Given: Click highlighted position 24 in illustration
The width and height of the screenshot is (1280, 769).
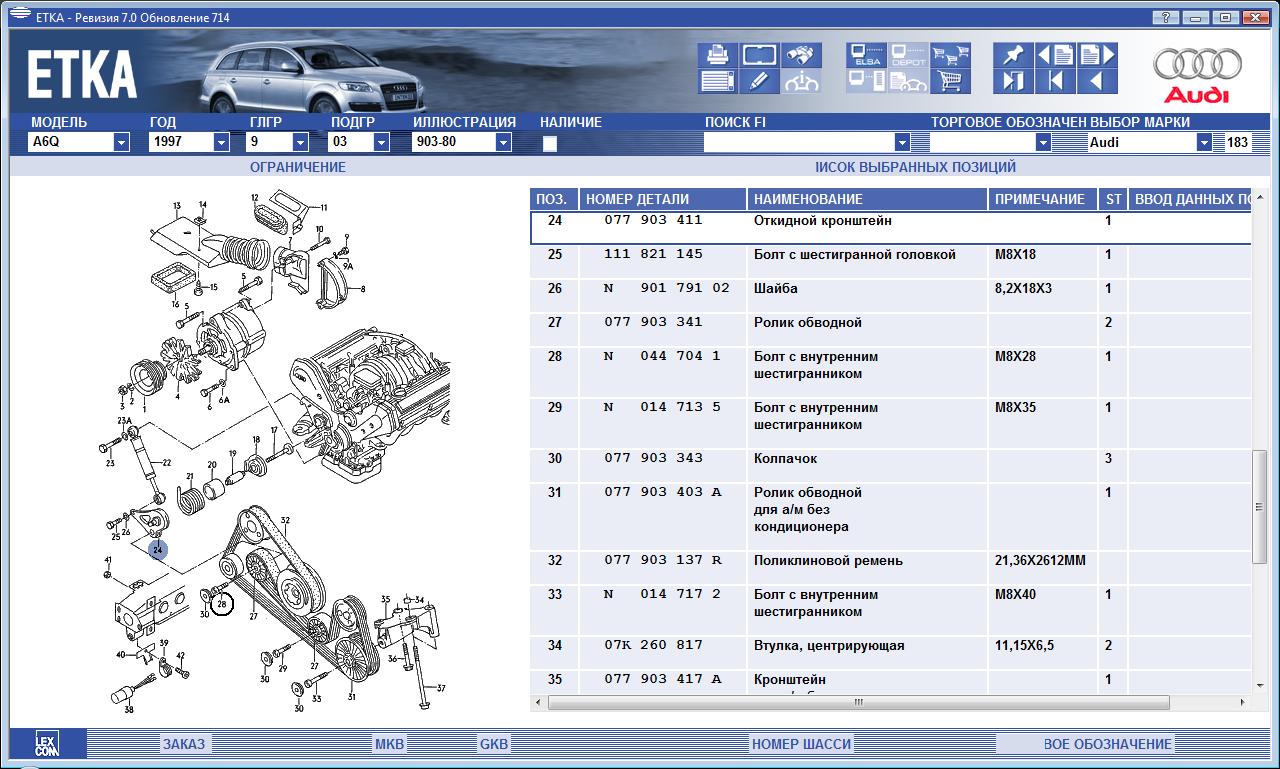Looking at the screenshot, I should point(158,549).
